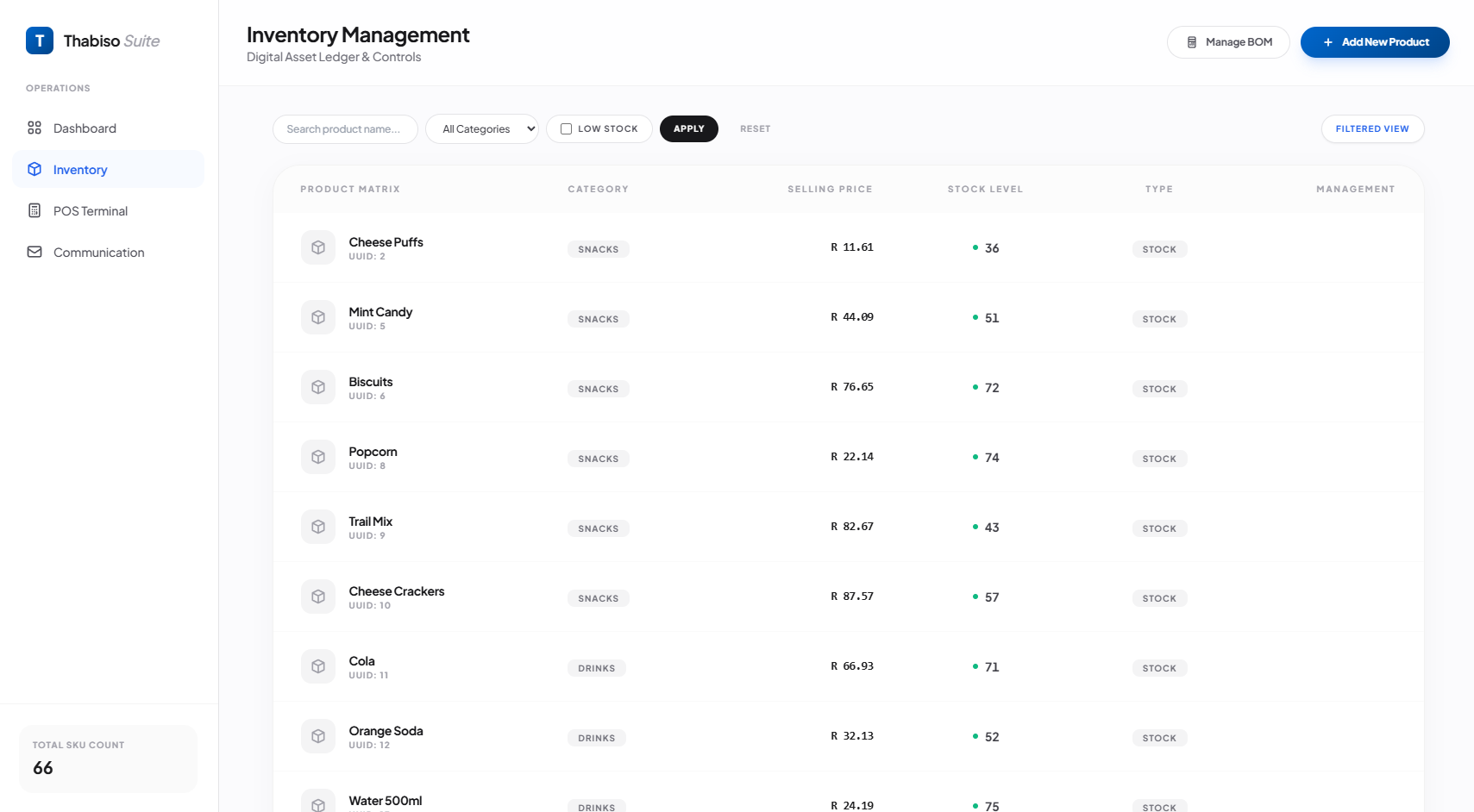Click the green stock indicator dot for Biscuits

pos(974,388)
